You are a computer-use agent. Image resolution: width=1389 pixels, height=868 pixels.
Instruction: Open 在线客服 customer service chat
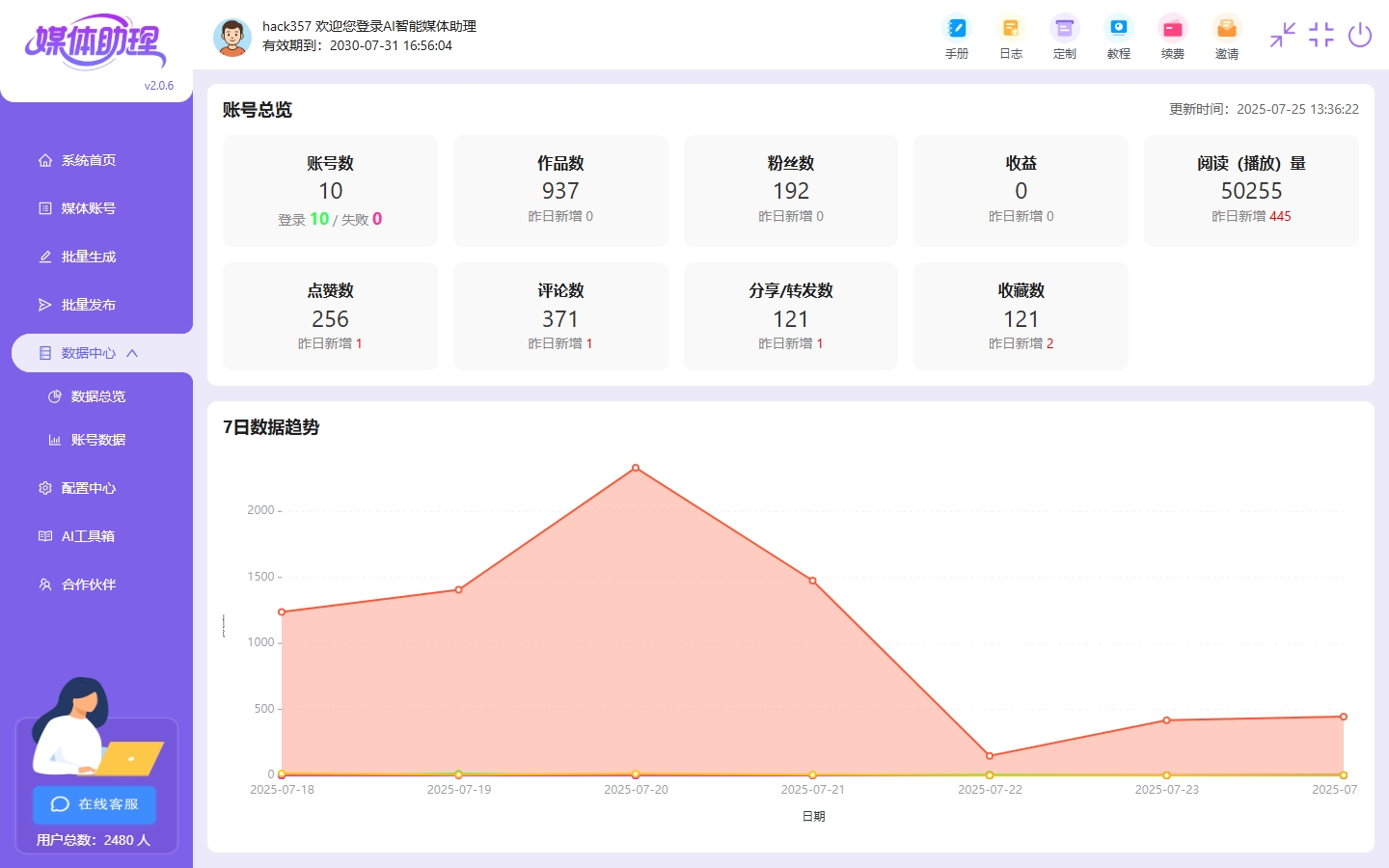[94, 804]
